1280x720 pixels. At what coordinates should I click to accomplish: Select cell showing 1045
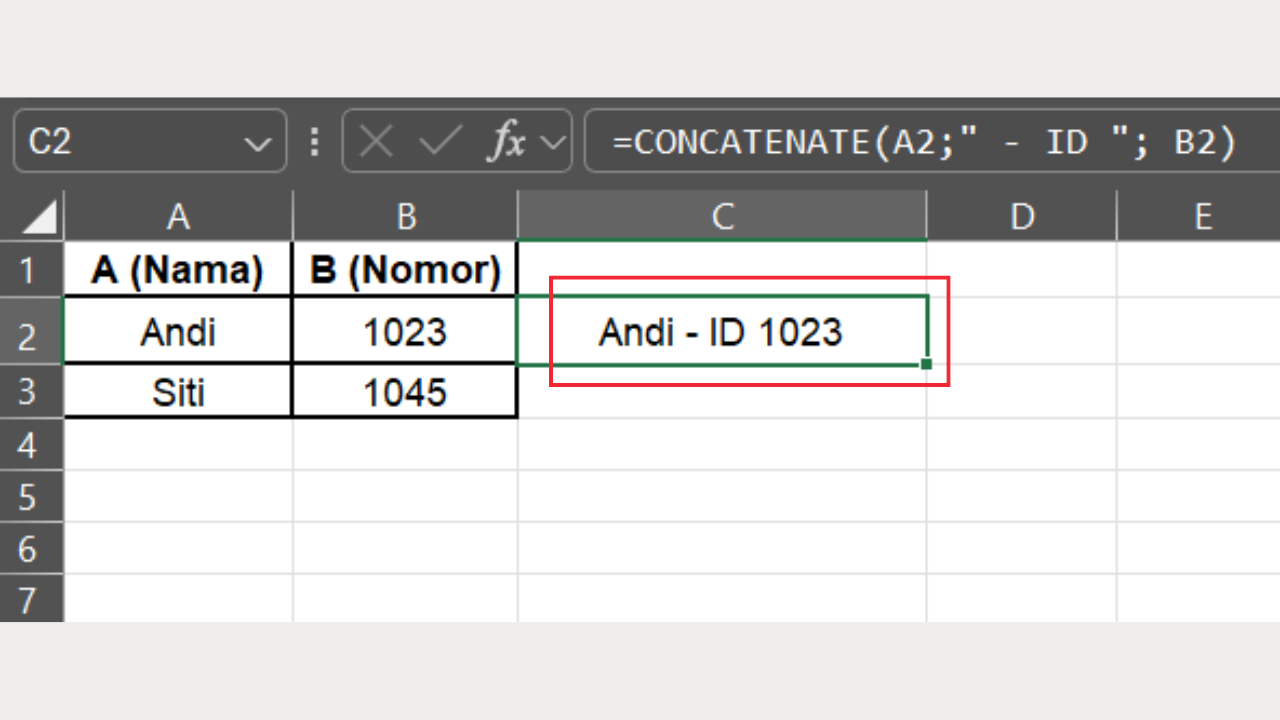click(405, 391)
